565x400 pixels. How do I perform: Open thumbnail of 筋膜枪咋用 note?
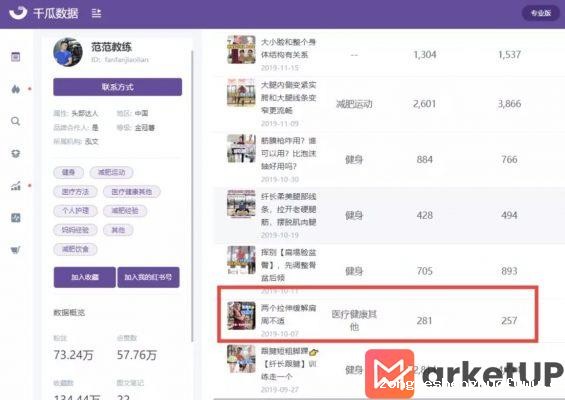click(x=241, y=148)
